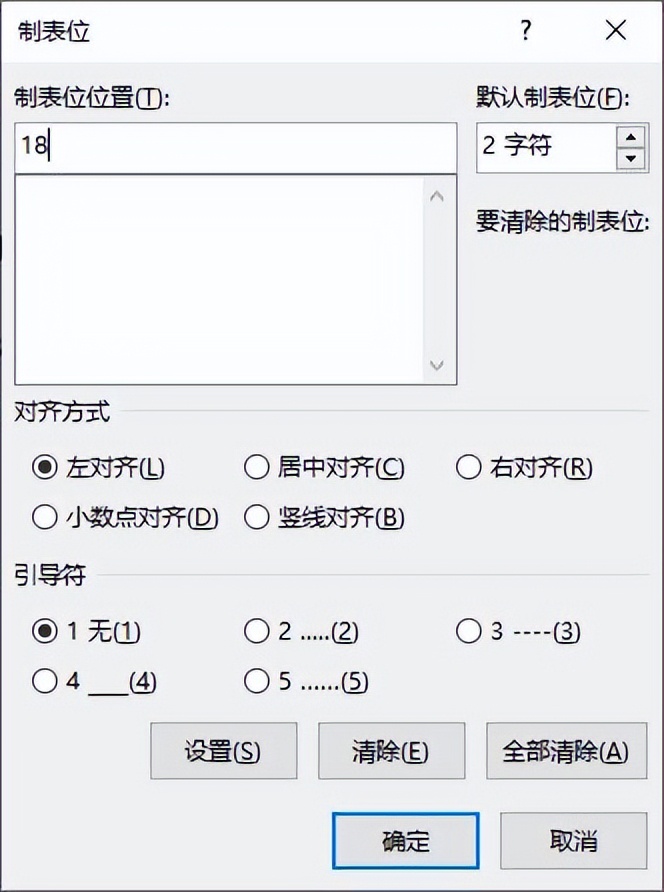
Task: Select the 左对齐 alignment option
Action: coord(43,467)
